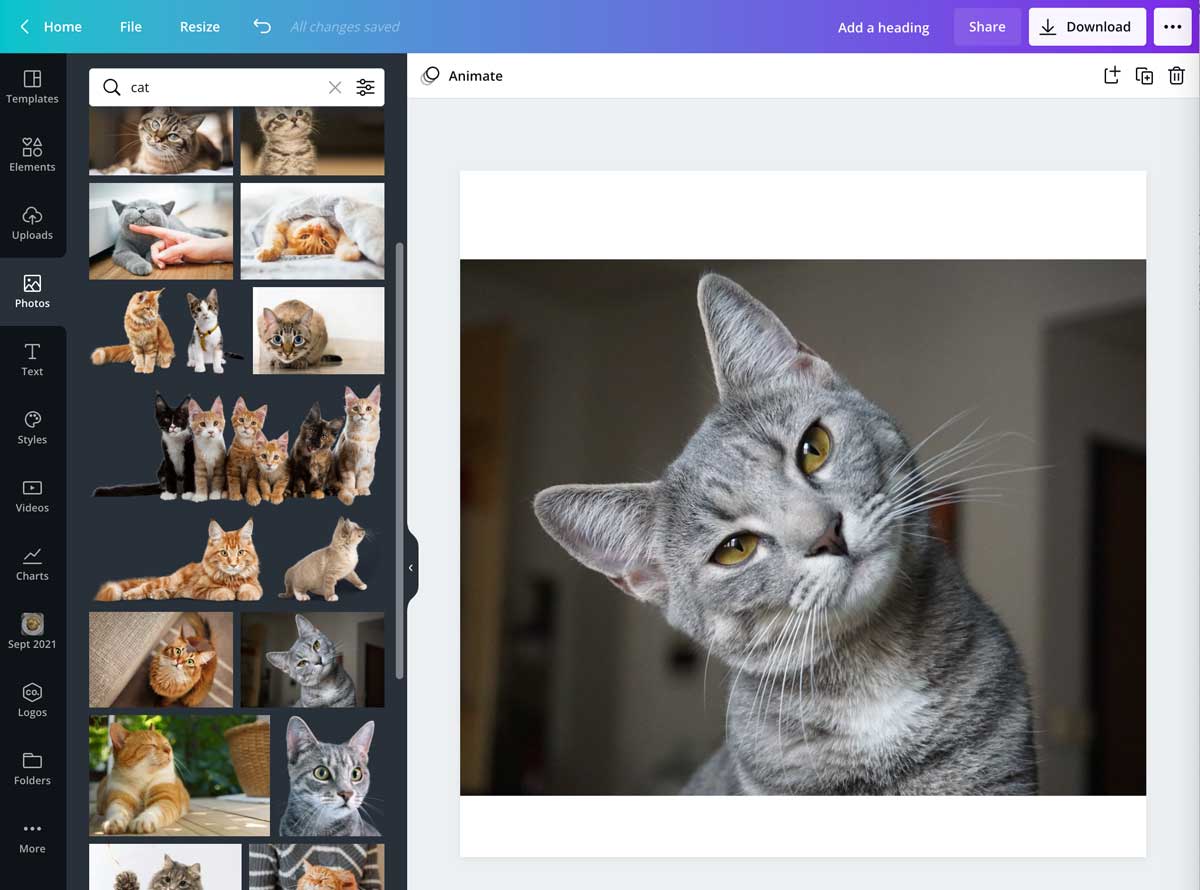The image size is (1200, 890).
Task: Select the gray kitten thumbnail with striped sweater
Action: (316, 867)
